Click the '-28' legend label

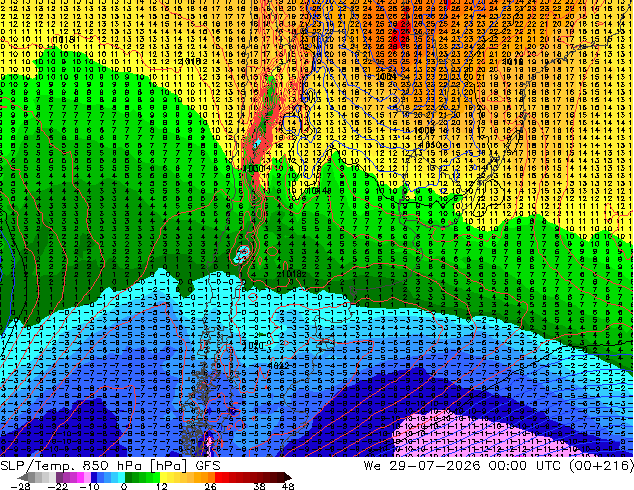click(x=20, y=486)
